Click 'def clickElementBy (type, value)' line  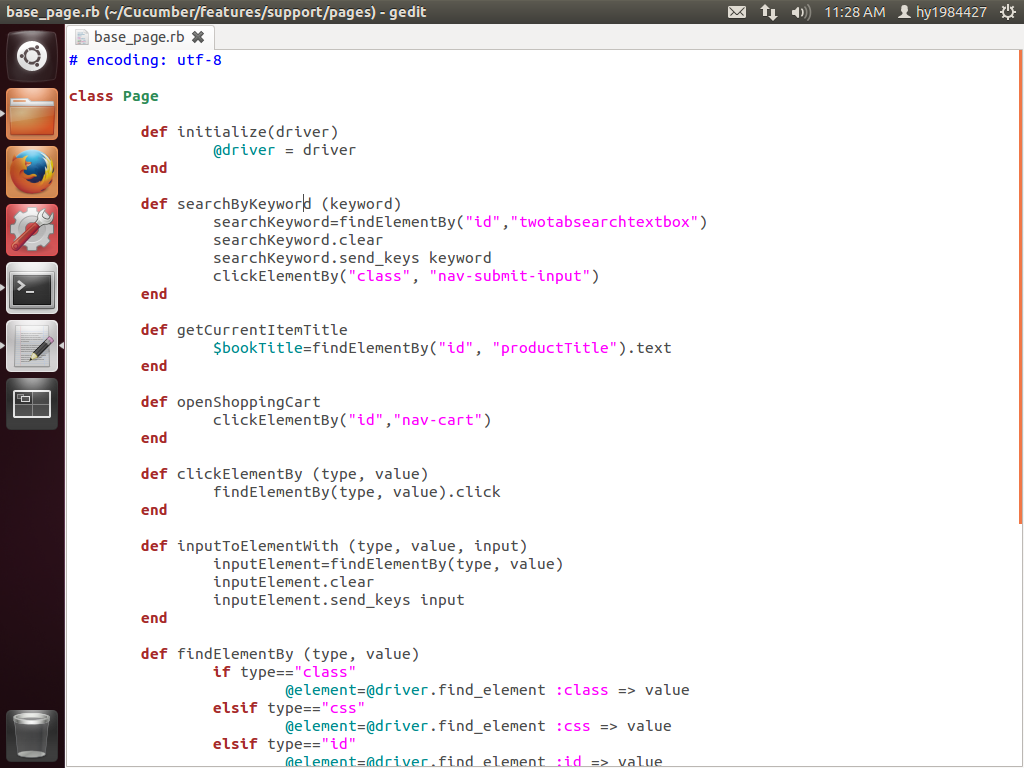[x=284, y=474]
